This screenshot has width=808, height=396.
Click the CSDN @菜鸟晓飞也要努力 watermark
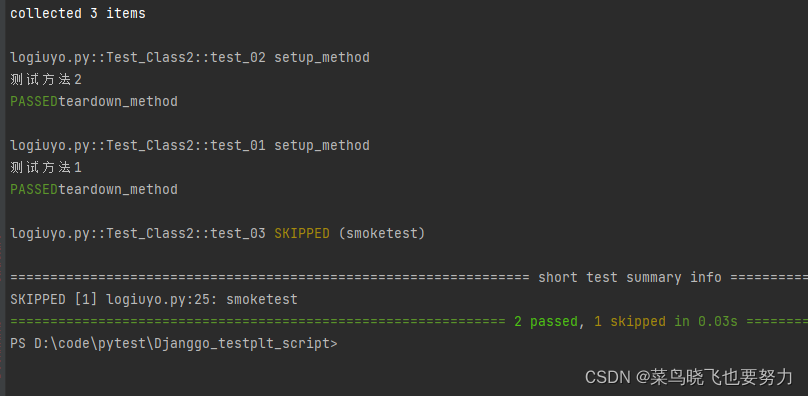click(688, 377)
